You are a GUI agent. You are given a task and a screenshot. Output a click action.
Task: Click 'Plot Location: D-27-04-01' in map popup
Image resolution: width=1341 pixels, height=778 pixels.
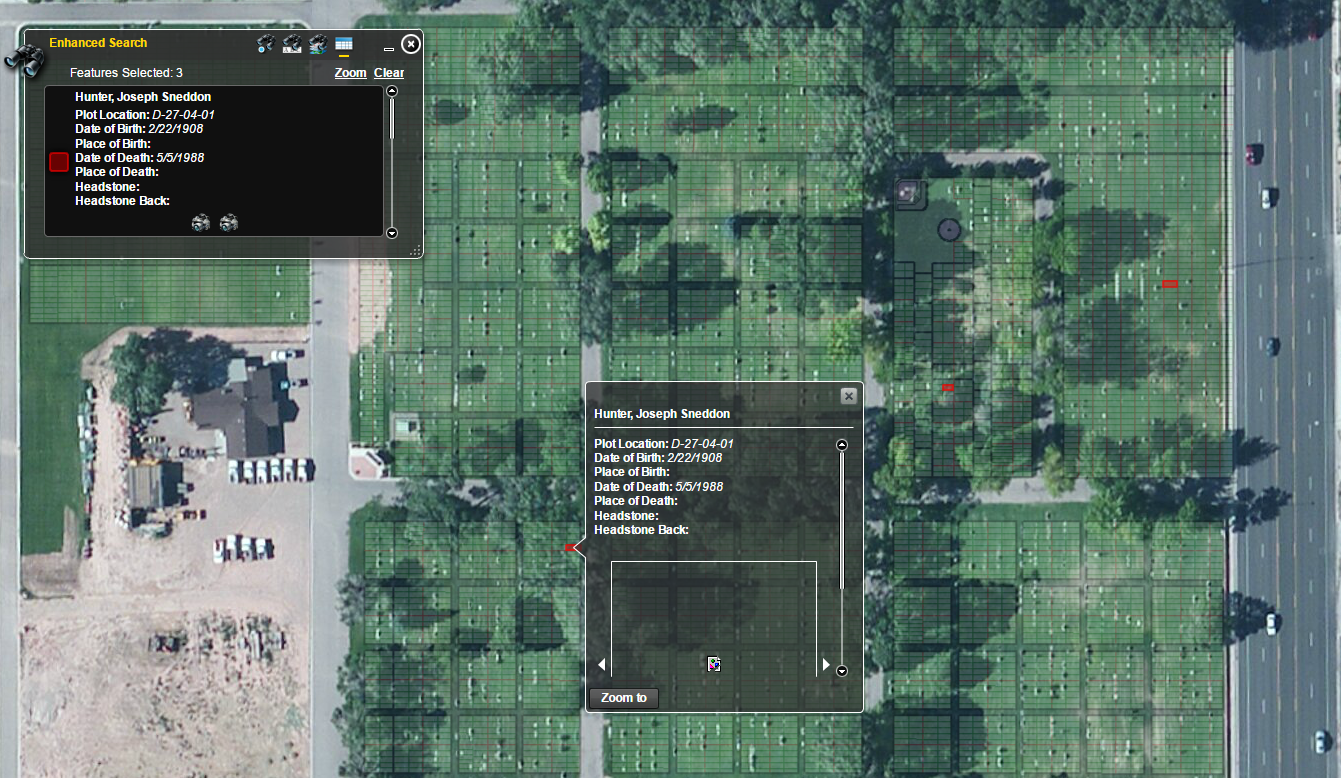pos(664,443)
